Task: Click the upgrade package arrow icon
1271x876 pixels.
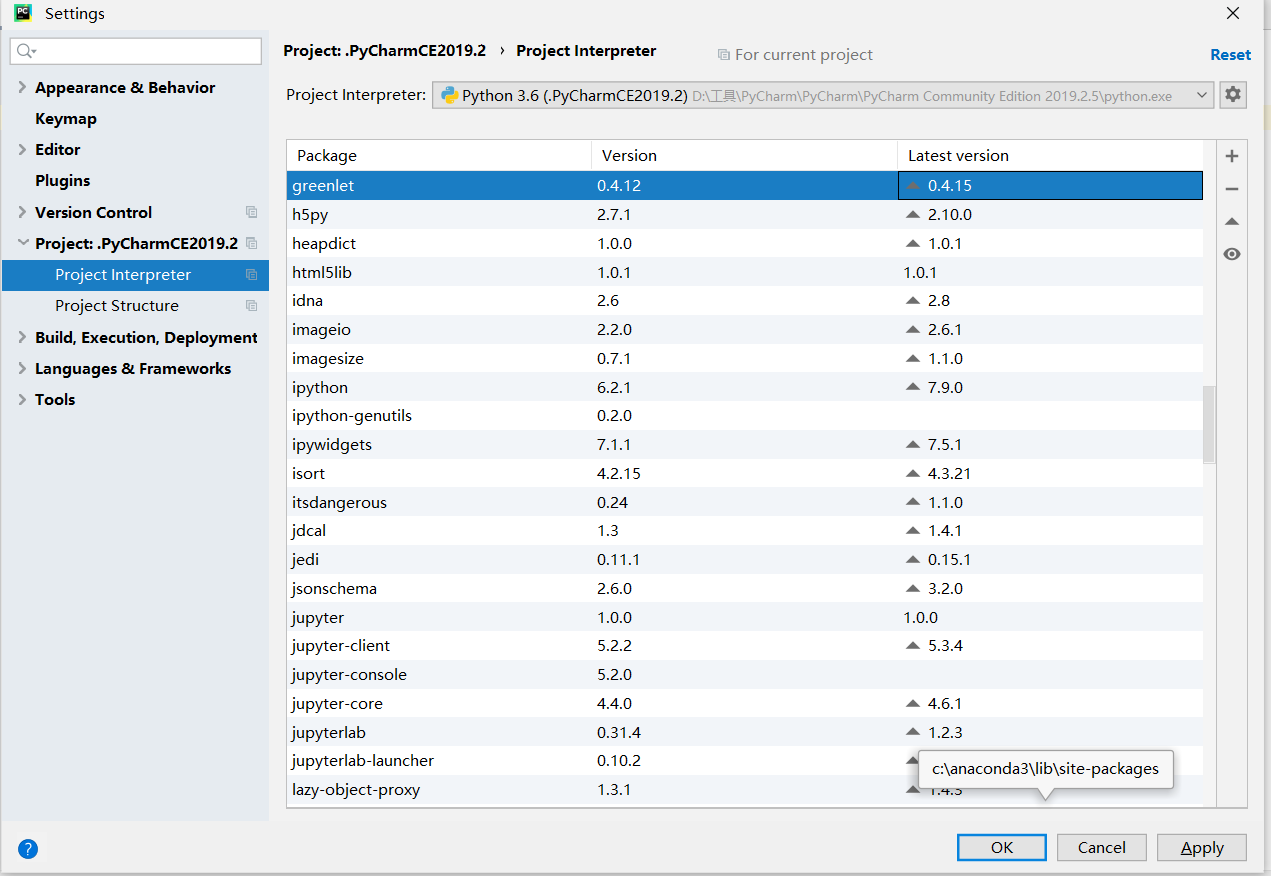Action: coord(1232,222)
